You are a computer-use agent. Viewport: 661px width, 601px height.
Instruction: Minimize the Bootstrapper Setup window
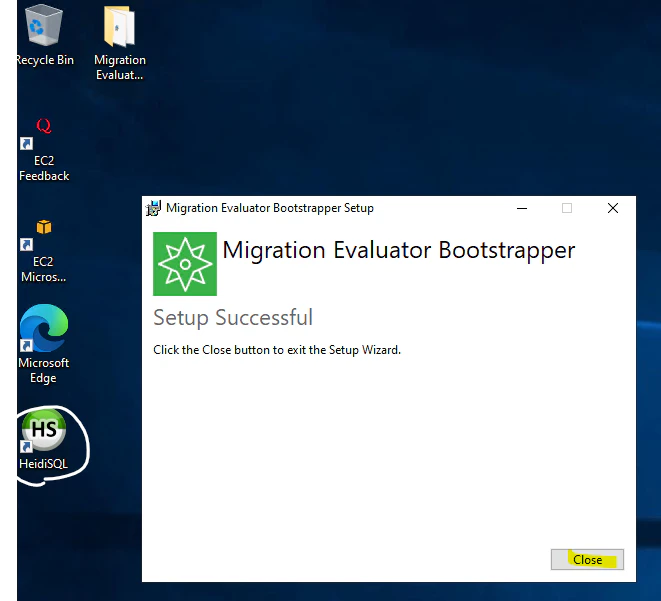pyautogui.click(x=522, y=208)
